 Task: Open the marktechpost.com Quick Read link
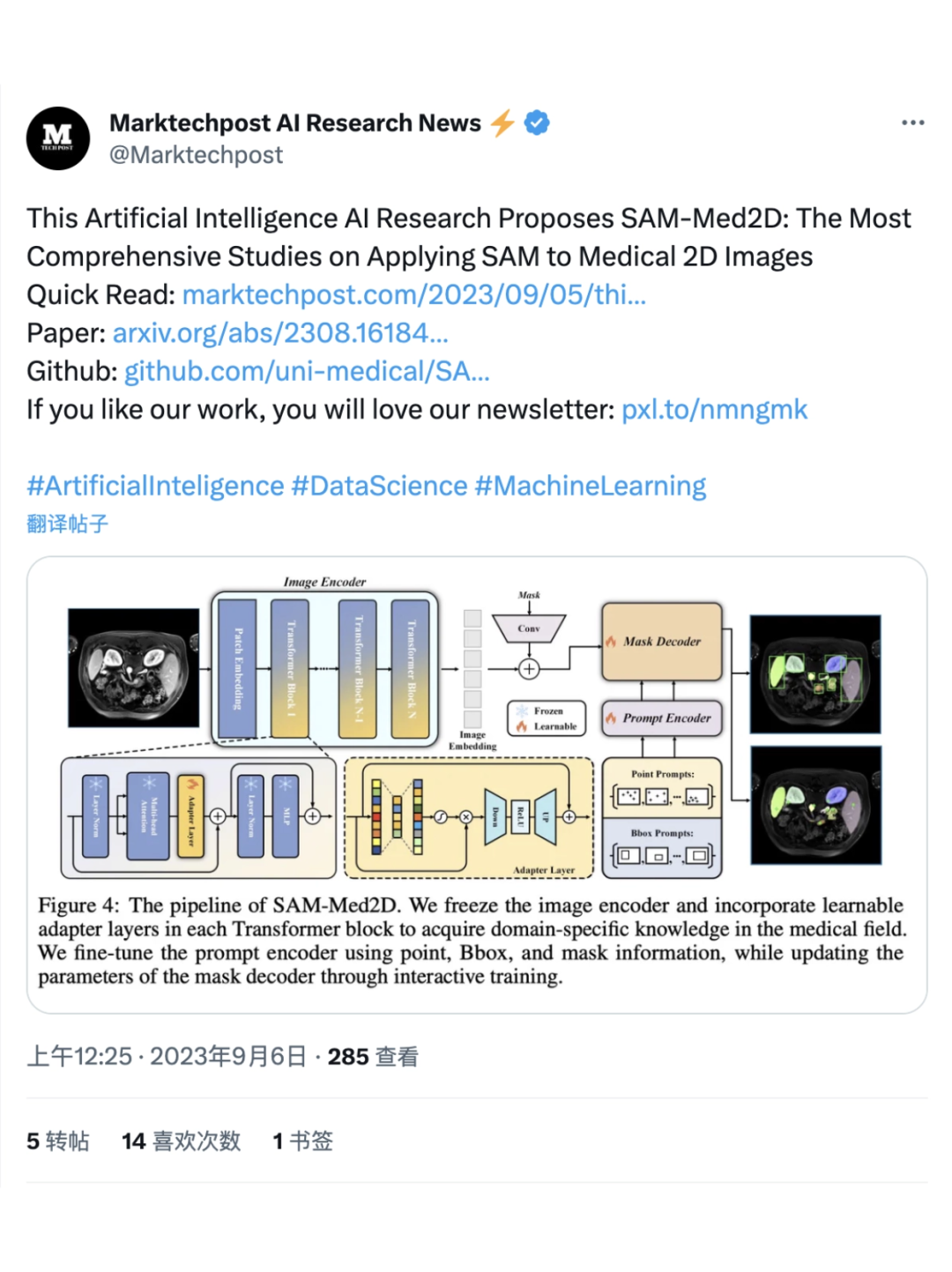click(414, 294)
